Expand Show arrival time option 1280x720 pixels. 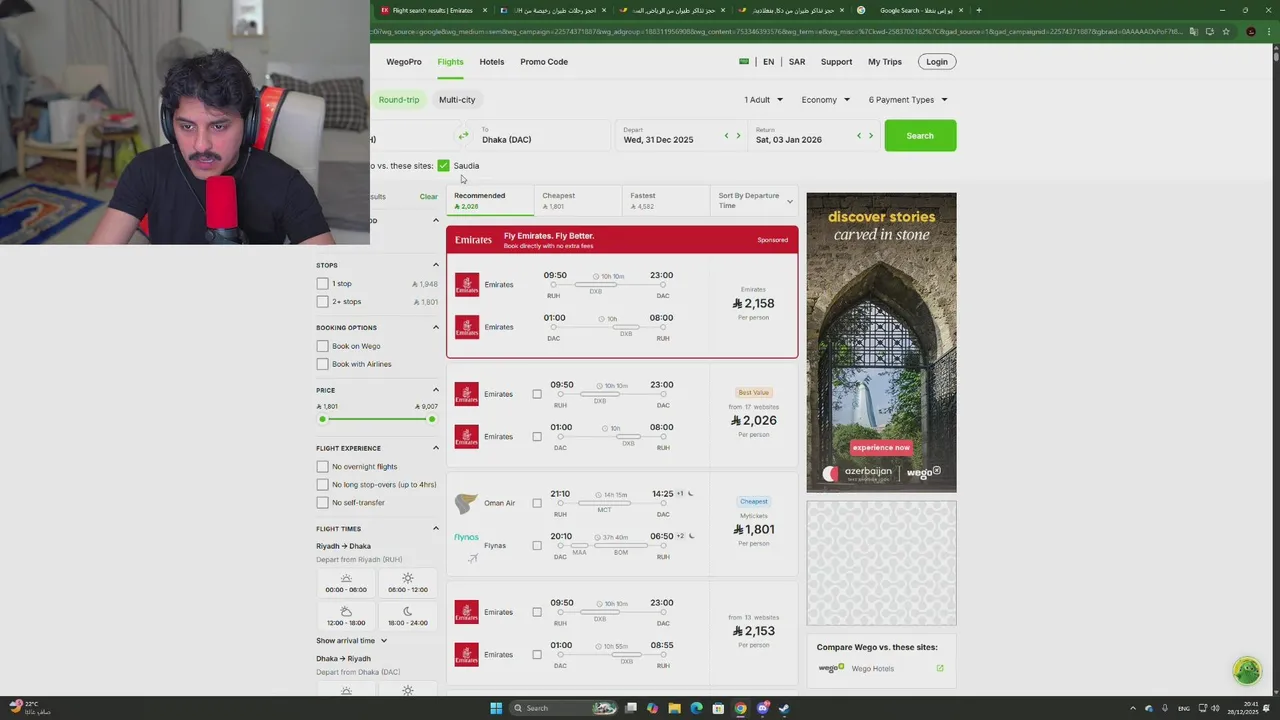351,640
